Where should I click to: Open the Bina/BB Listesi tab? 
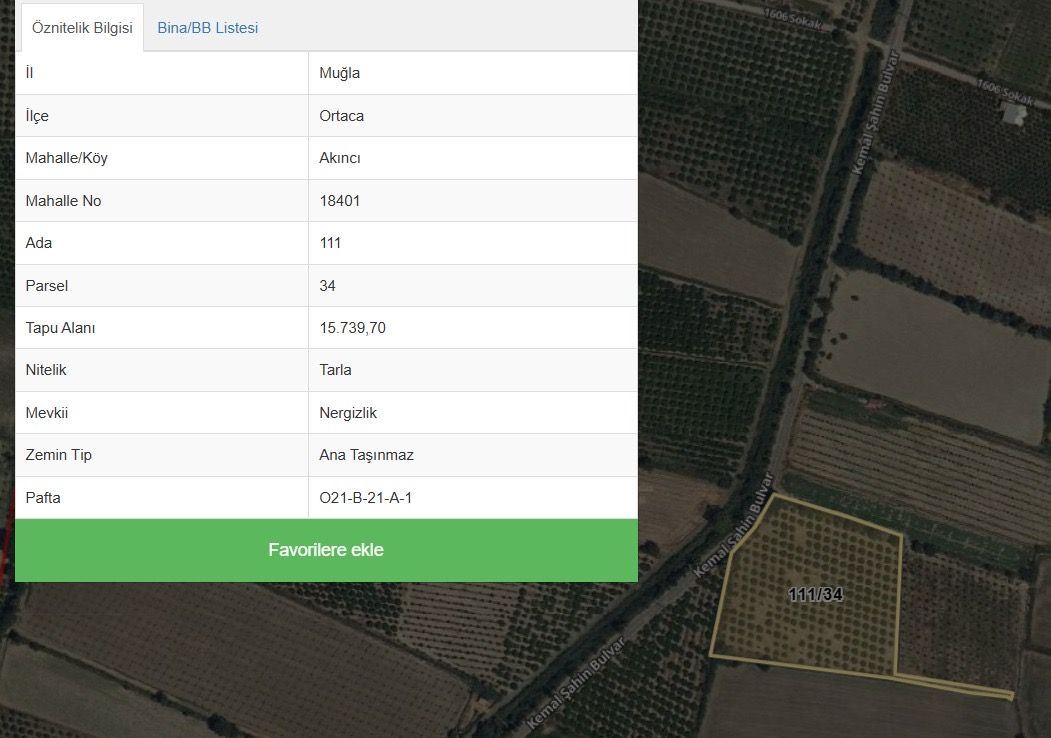click(208, 28)
